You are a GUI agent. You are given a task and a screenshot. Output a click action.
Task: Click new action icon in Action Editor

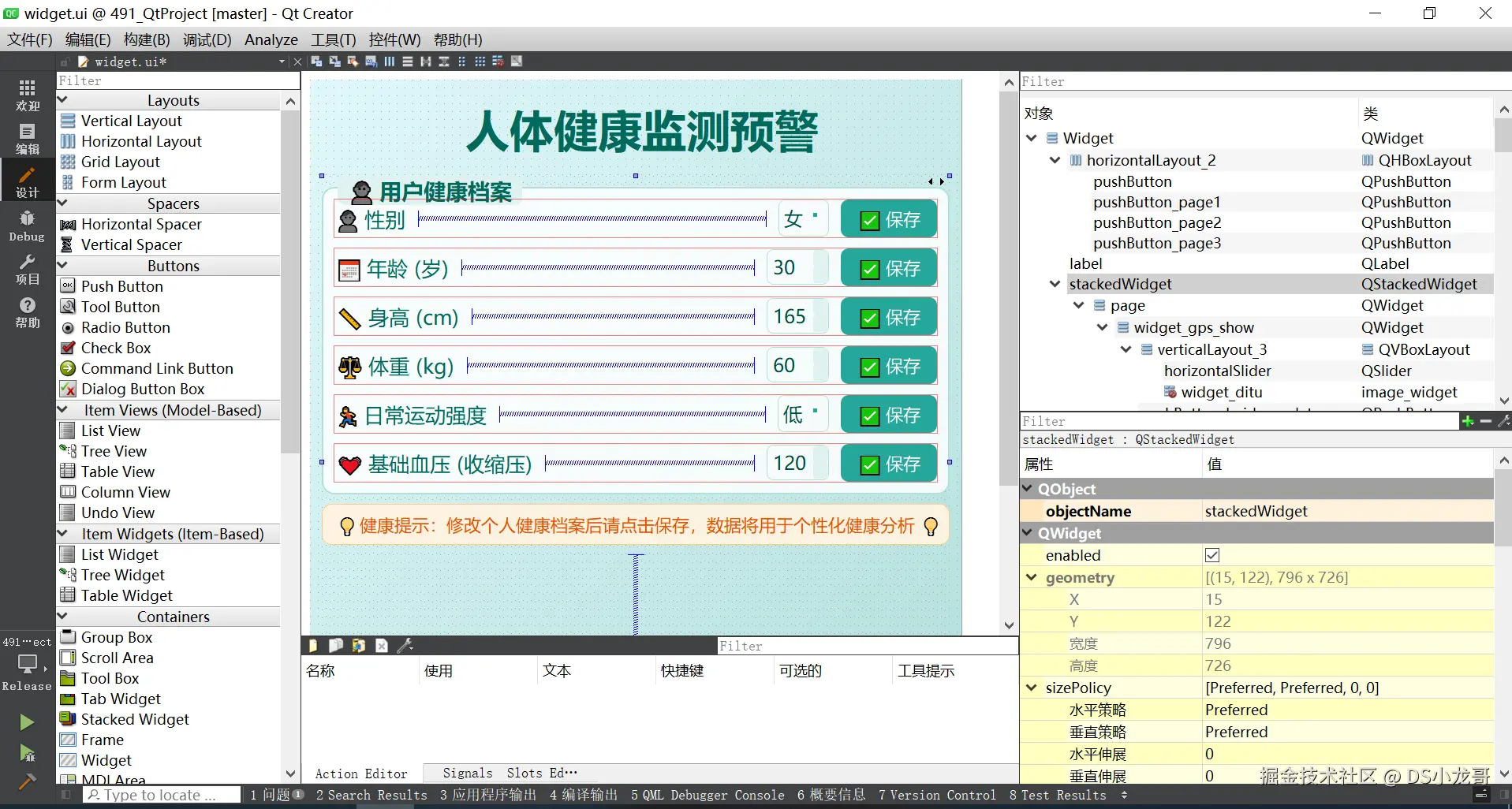click(312, 646)
